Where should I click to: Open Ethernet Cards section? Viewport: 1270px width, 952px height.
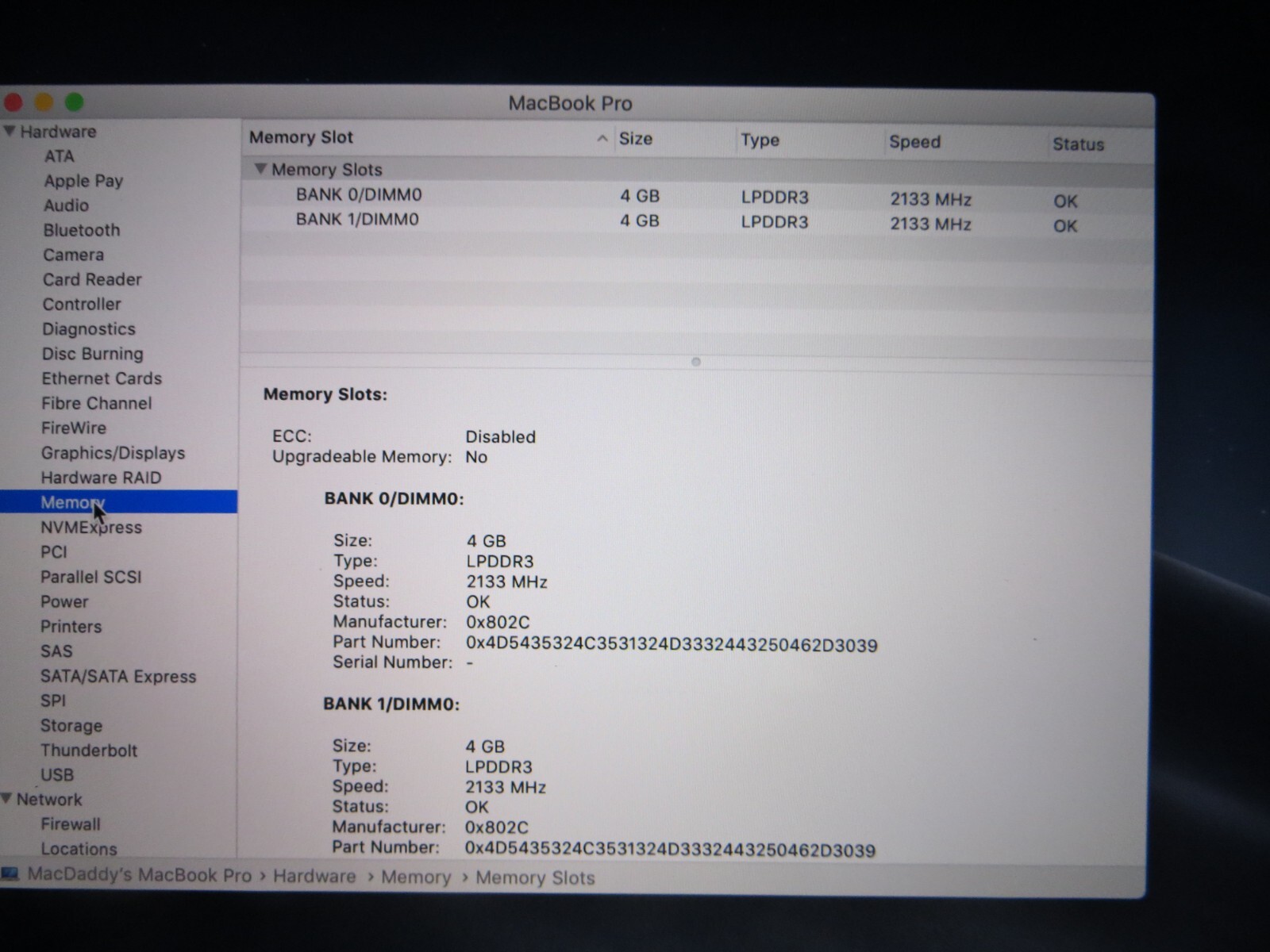coord(102,378)
